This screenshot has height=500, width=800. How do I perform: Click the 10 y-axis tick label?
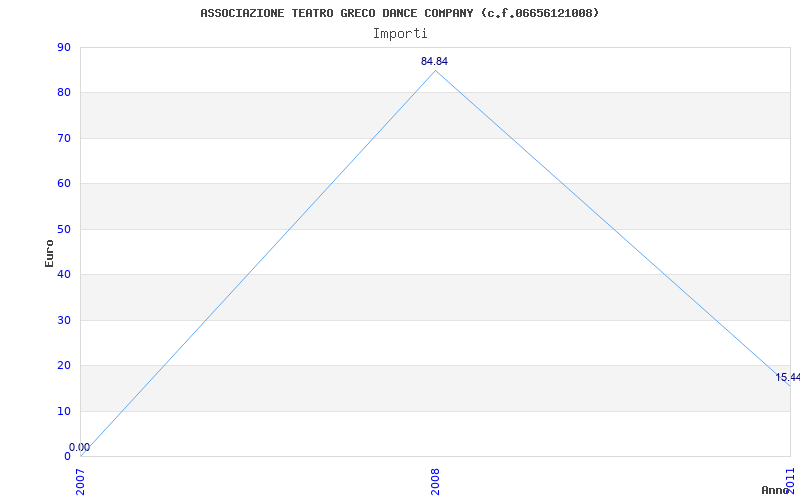(64, 411)
